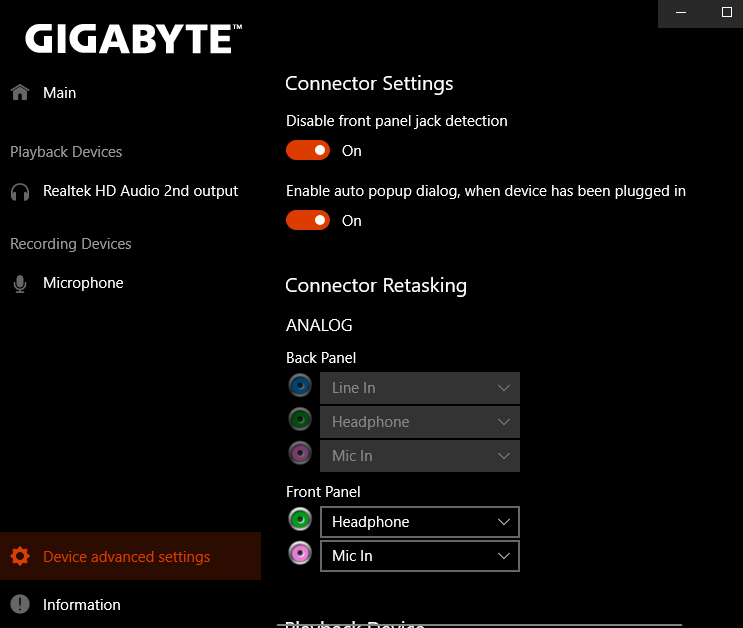Click the ANALOG label
This screenshot has width=743, height=628.
tap(319, 325)
